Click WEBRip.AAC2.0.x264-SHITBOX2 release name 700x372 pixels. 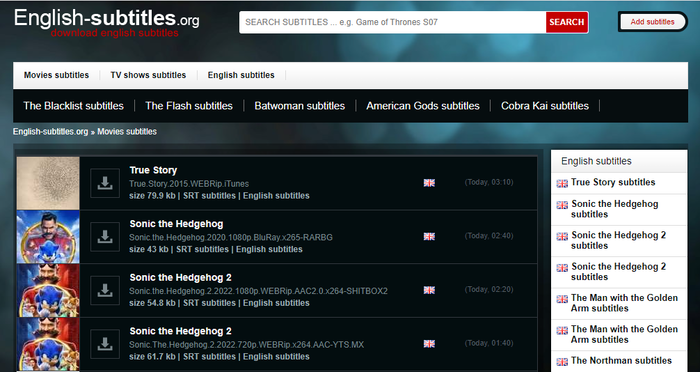[x=258, y=291]
